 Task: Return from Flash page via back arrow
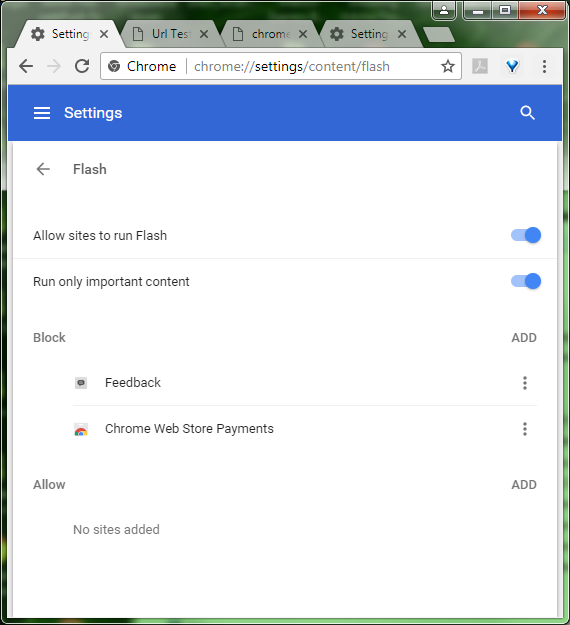pyautogui.click(x=43, y=169)
